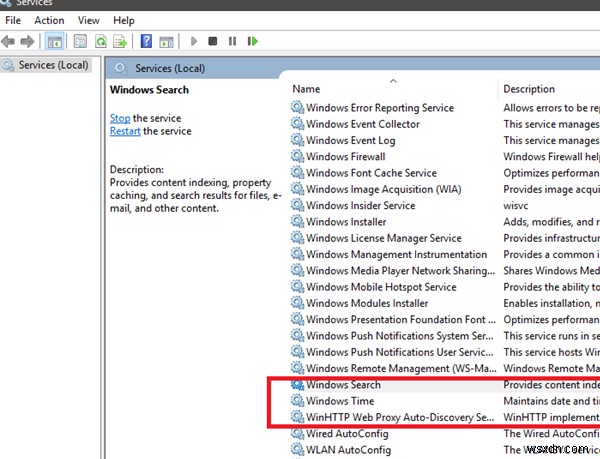Click the Pause Service icon
This screenshot has width=600, height=459.
click(232, 41)
